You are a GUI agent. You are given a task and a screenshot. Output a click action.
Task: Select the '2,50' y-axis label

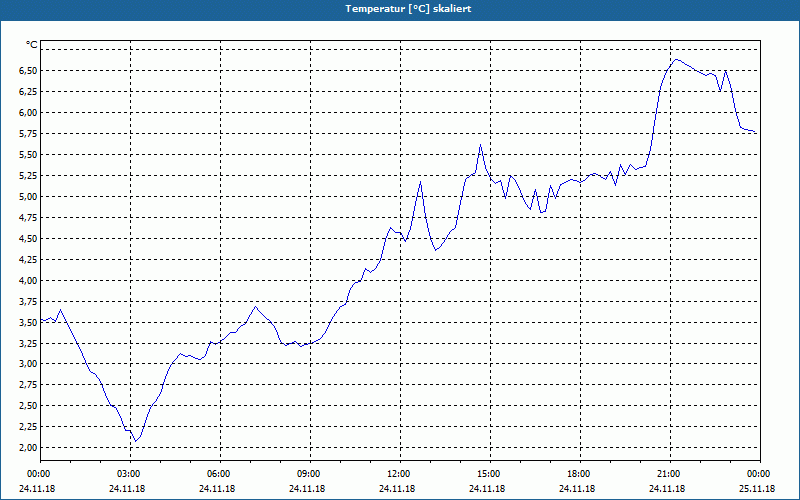[x=28, y=406]
